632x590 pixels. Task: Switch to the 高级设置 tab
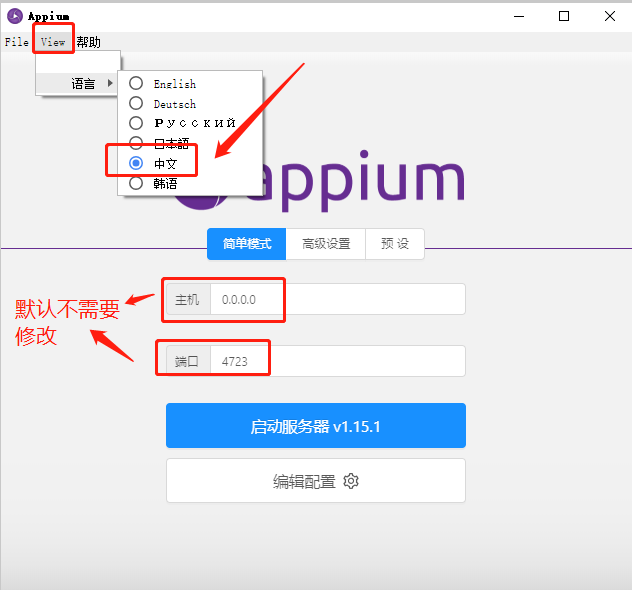point(326,244)
